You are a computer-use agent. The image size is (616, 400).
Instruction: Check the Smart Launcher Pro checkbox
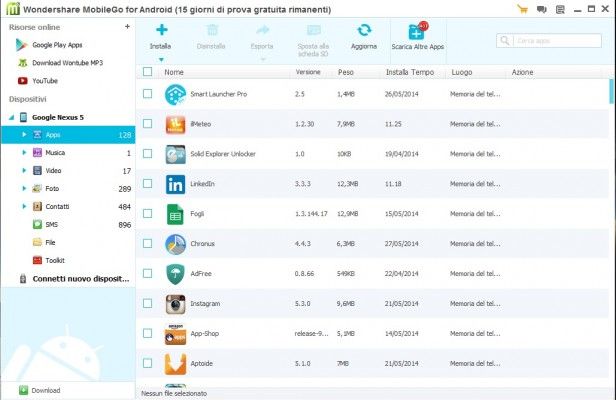(x=147, y=94)
